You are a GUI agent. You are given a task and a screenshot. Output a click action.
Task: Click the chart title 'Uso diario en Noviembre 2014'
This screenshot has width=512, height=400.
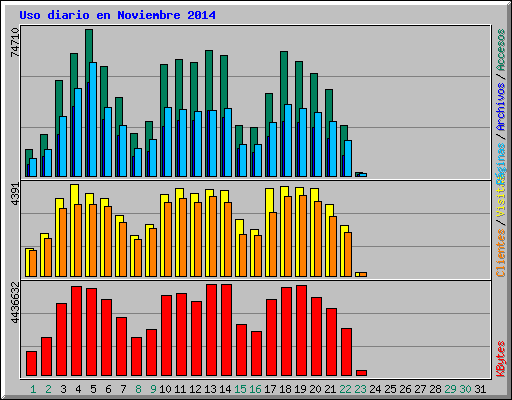pos(117,15)
